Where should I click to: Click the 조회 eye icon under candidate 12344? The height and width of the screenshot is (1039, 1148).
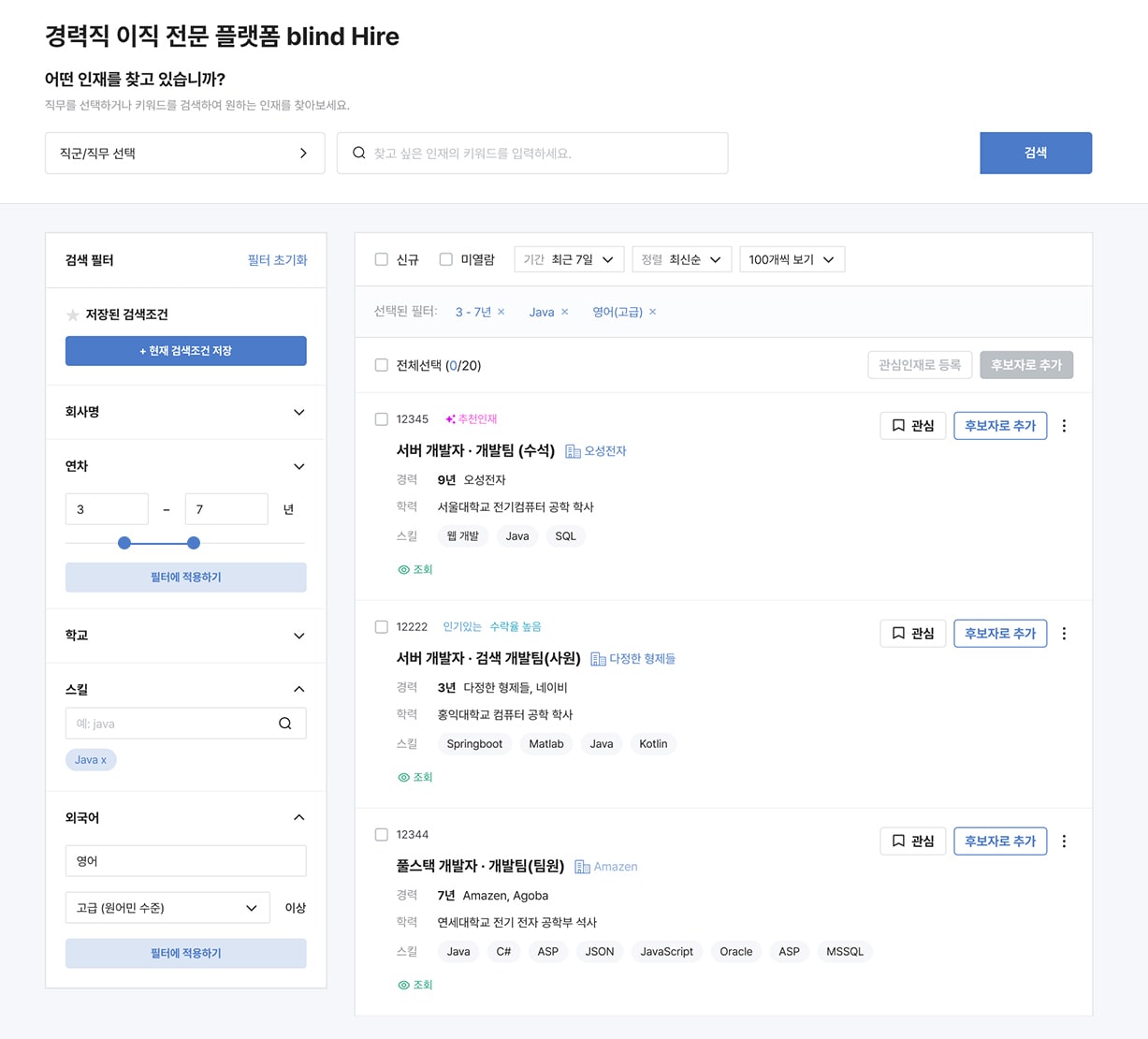coord(404,984)
